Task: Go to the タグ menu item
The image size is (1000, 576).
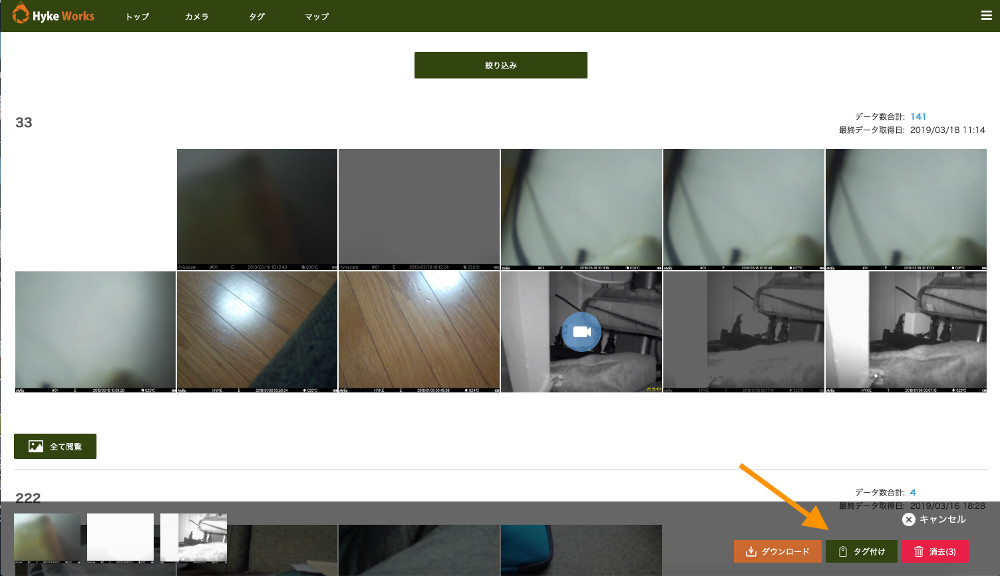Action: (257, 16)
